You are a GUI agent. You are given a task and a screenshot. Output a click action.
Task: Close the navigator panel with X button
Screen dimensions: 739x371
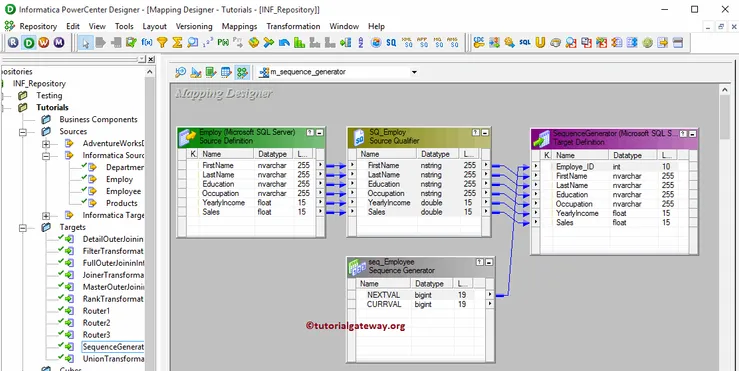click(151, 59)
